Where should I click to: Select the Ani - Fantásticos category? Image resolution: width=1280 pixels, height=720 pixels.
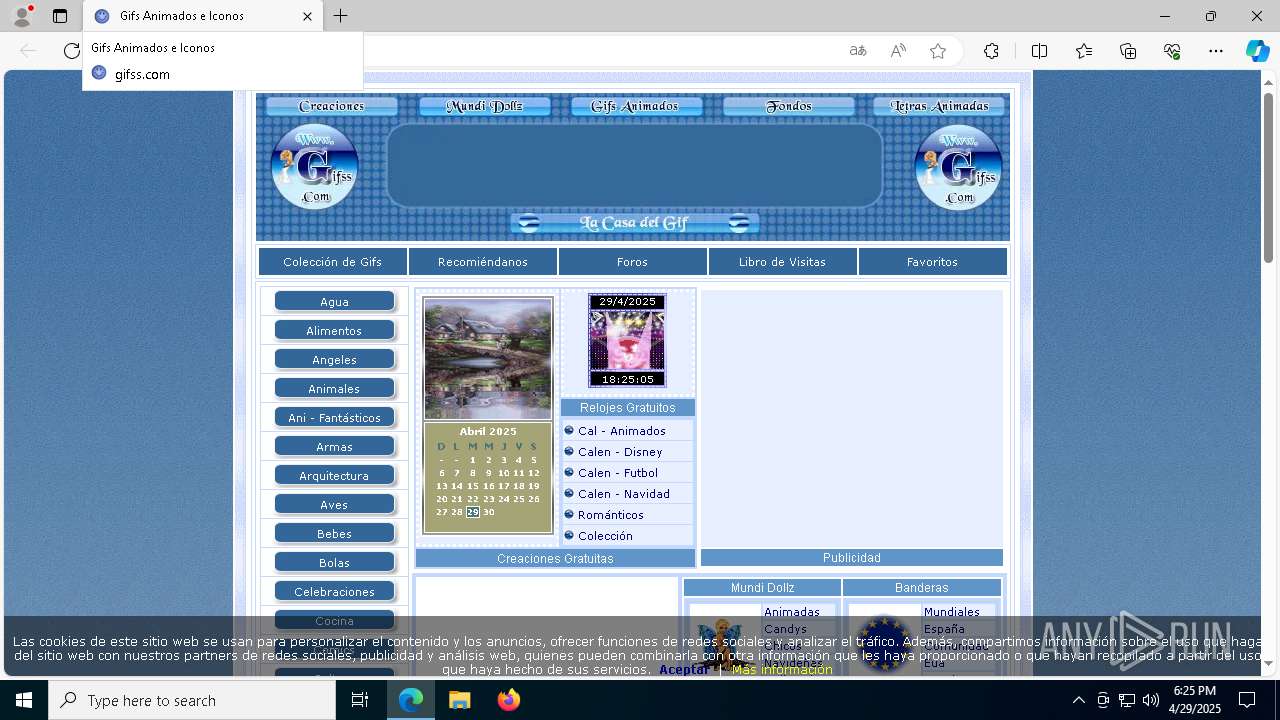point(334,418)
